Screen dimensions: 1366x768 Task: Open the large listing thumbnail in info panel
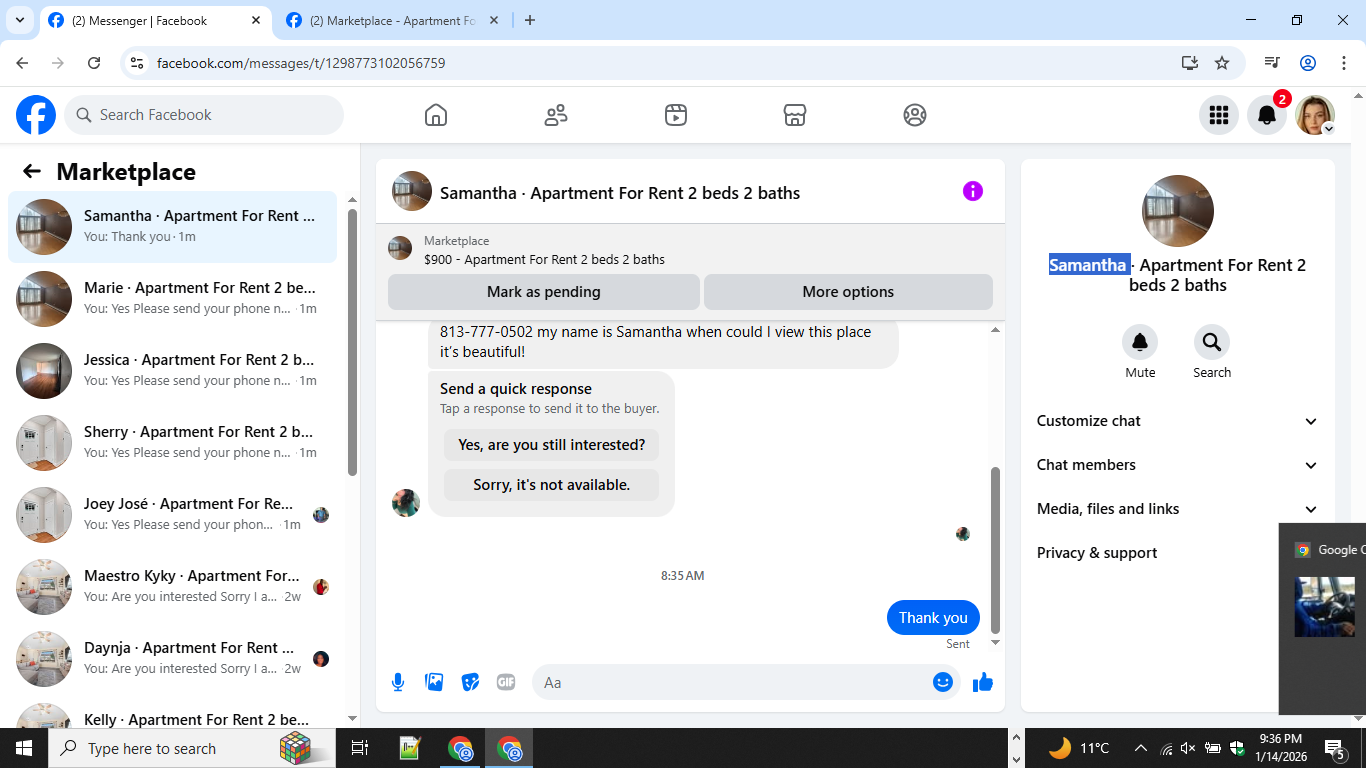click(x=1178, y=211)
